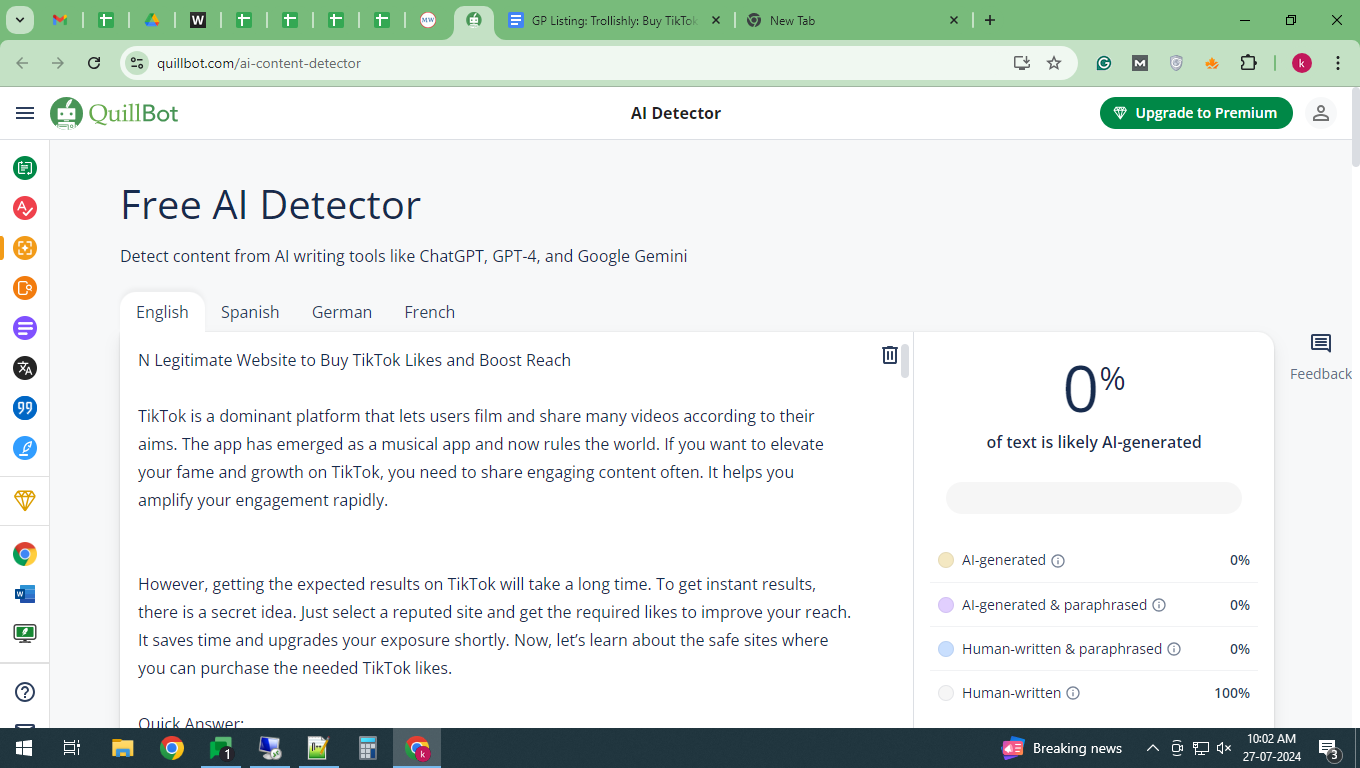Select the AI Detector sidebar icon
Screen dimensions: 1360x768
(25, 248)
